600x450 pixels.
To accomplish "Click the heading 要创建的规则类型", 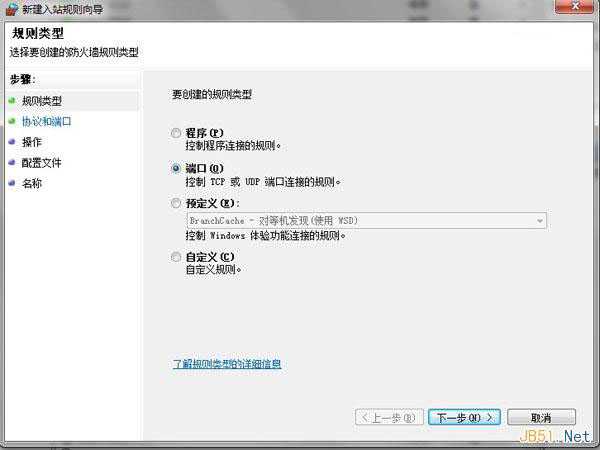I will [x=212, y=95].
